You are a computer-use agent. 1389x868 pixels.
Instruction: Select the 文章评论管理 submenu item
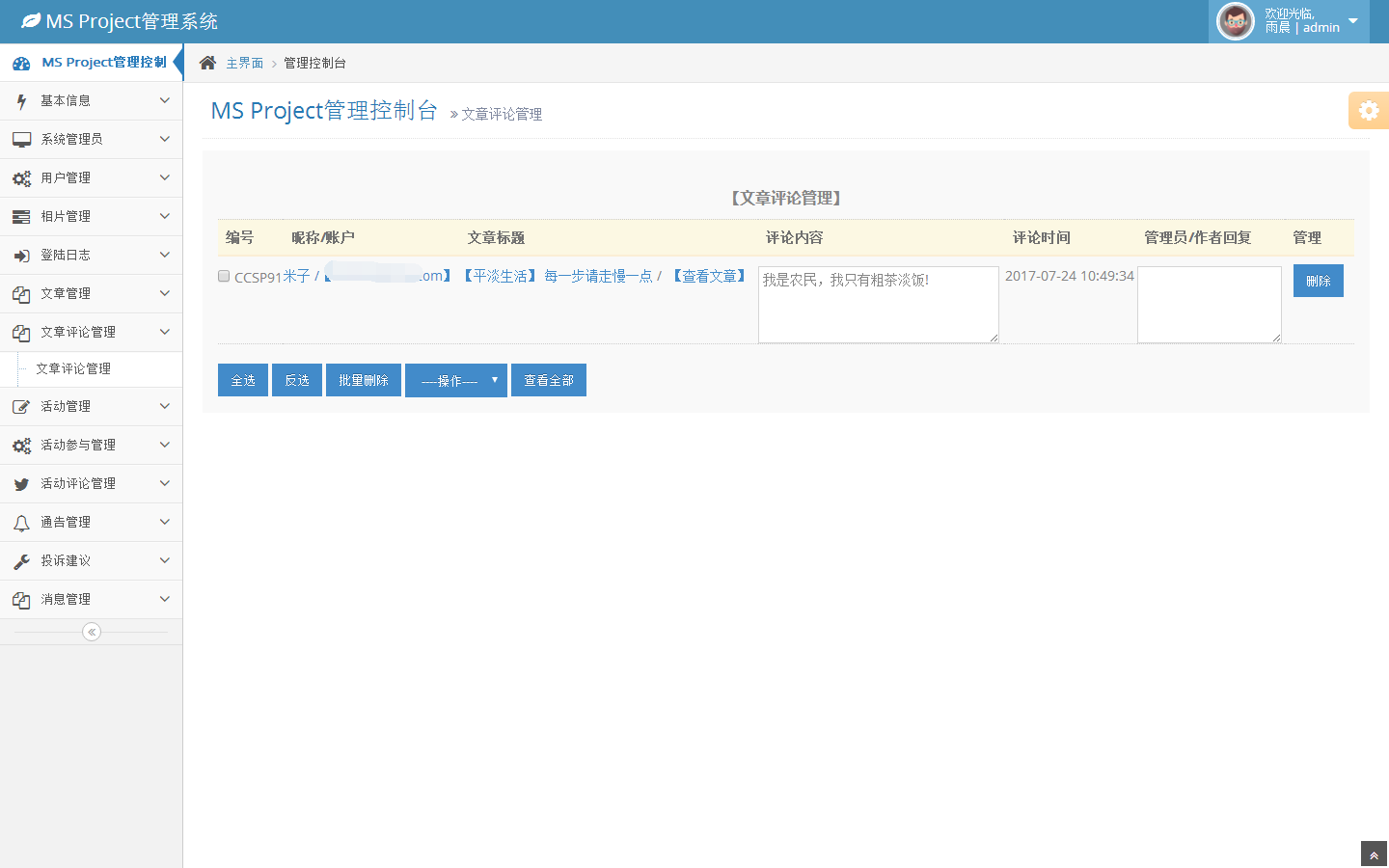tap(73, 368)
